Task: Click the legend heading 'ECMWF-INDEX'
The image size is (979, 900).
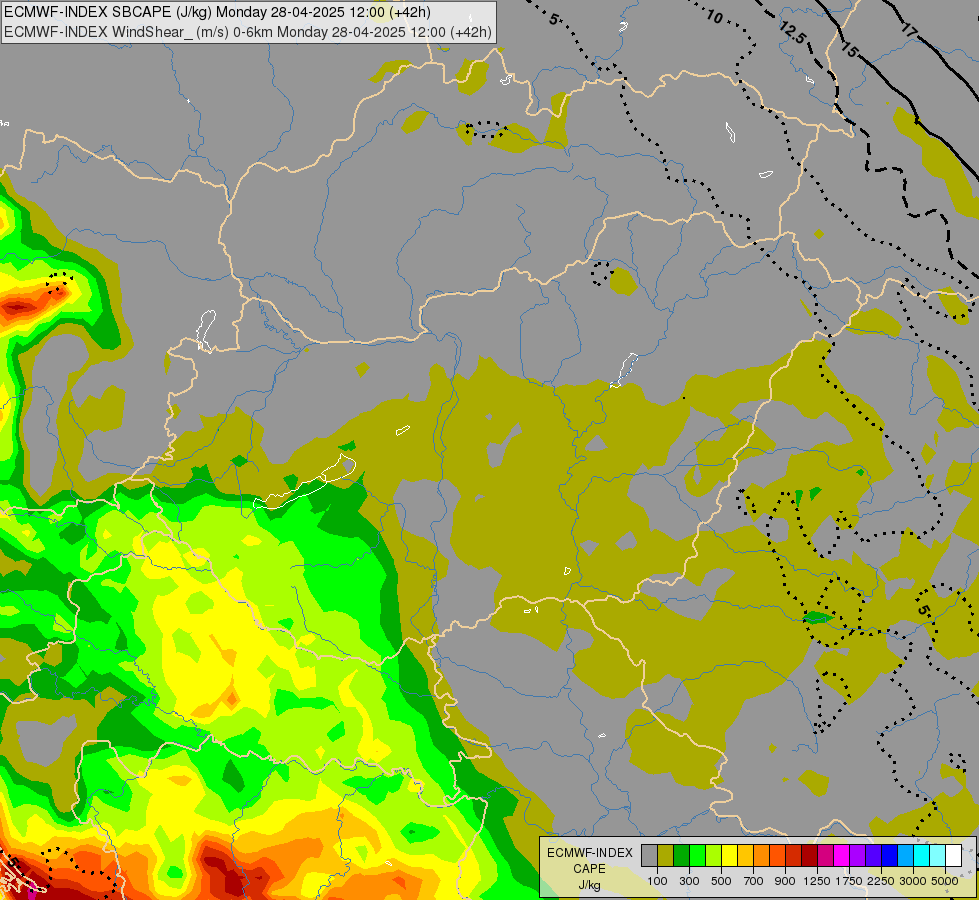Action: pyautogui.click(x=590, y=853)
